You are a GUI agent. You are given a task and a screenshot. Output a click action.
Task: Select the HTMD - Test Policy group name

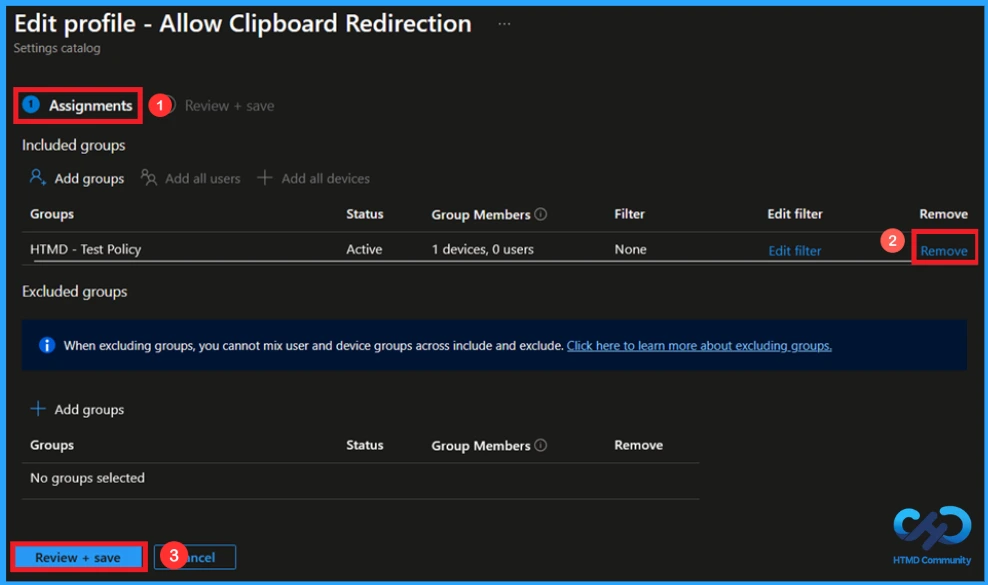(86, 249)
